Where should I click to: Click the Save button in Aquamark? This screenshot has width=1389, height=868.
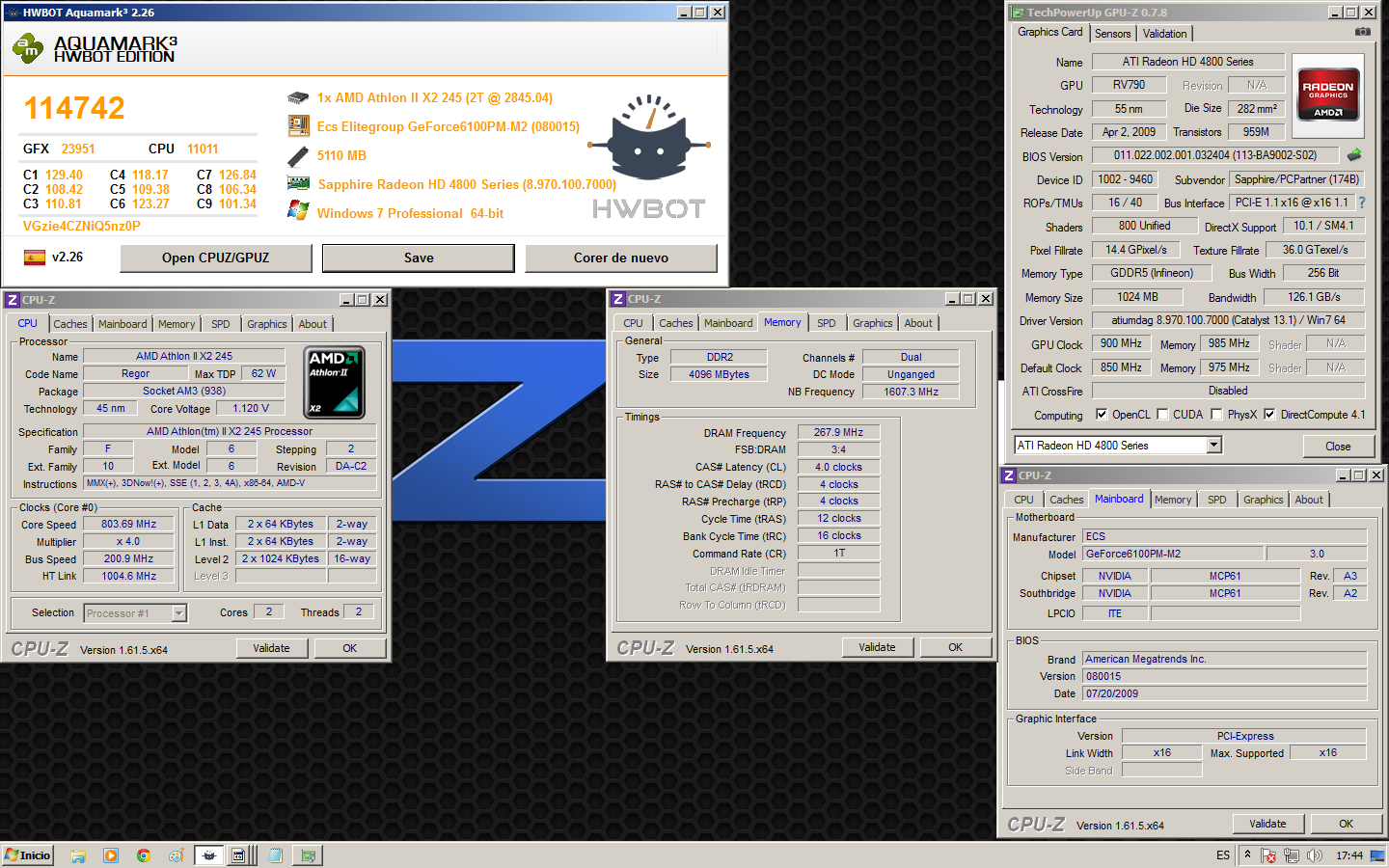[419, 258]
